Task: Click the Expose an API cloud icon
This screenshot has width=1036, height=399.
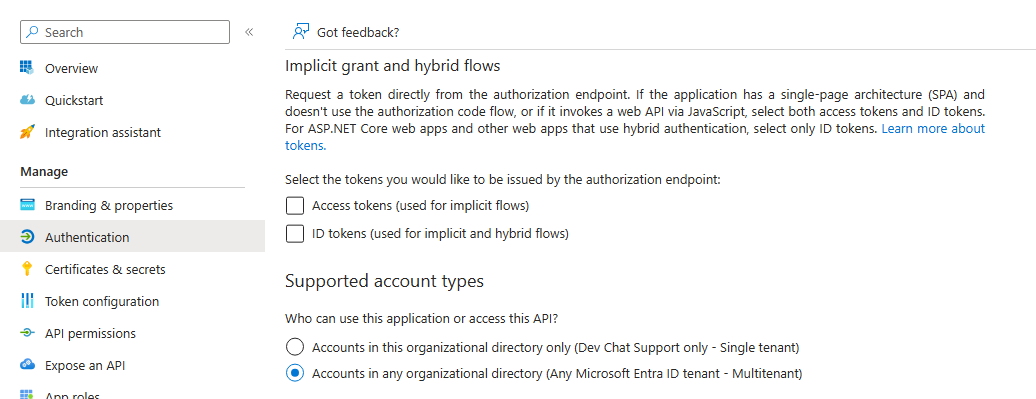Action: click(27, 365)
